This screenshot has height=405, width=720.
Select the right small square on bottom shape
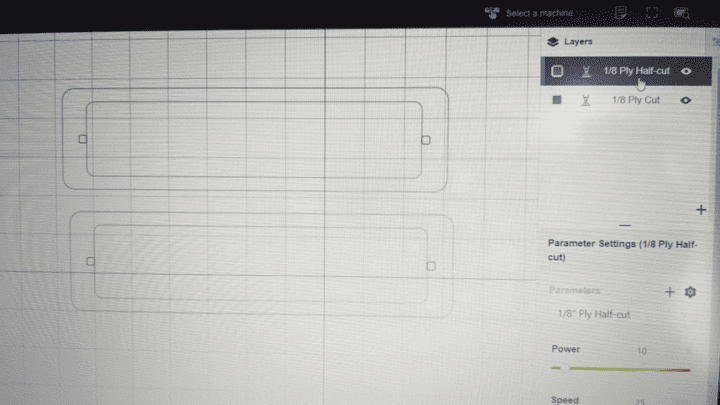click(431, 266)
